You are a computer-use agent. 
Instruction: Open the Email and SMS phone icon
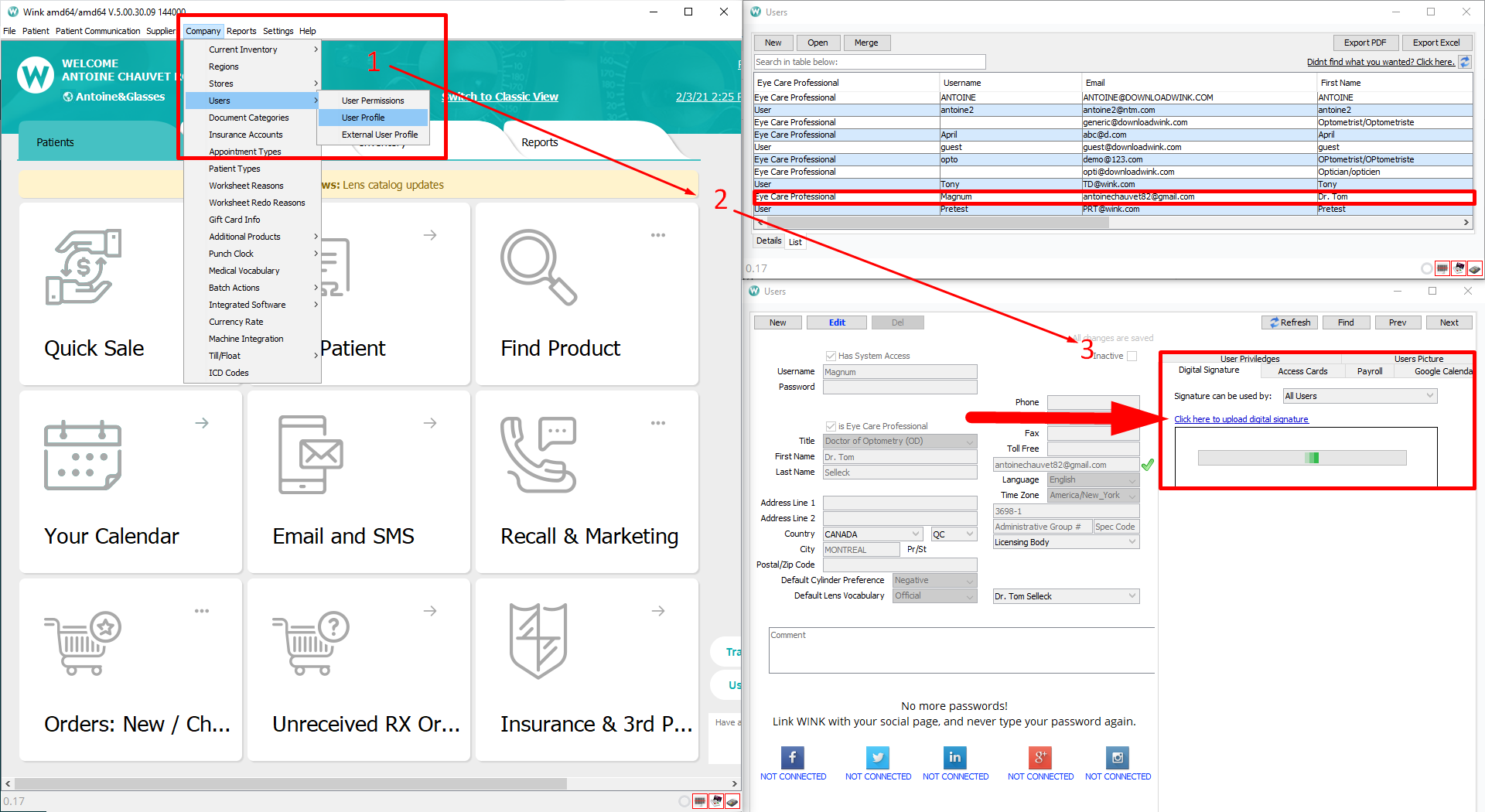click(311, 455)
